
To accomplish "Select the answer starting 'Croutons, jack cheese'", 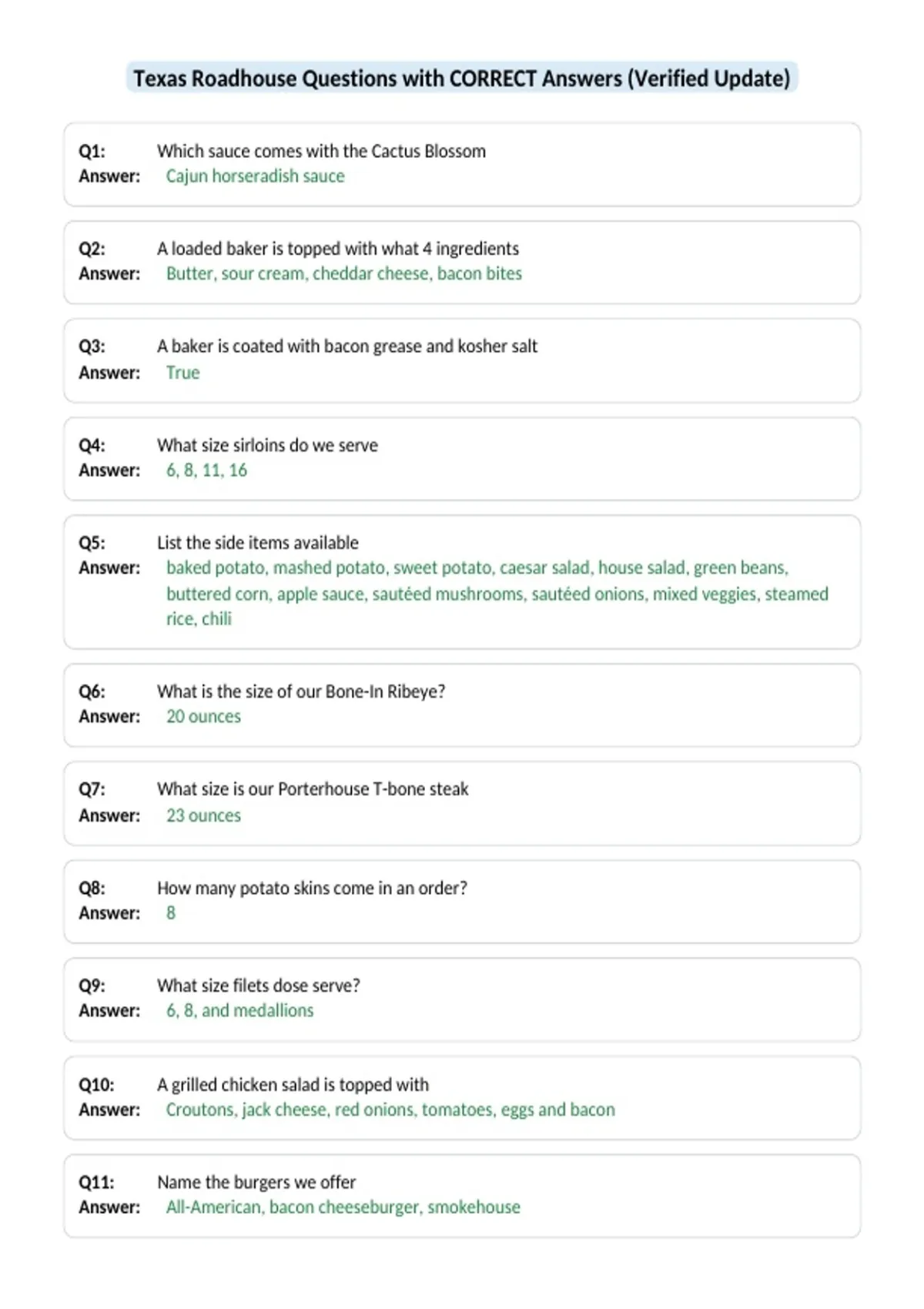I will [x=390, y=1110].
